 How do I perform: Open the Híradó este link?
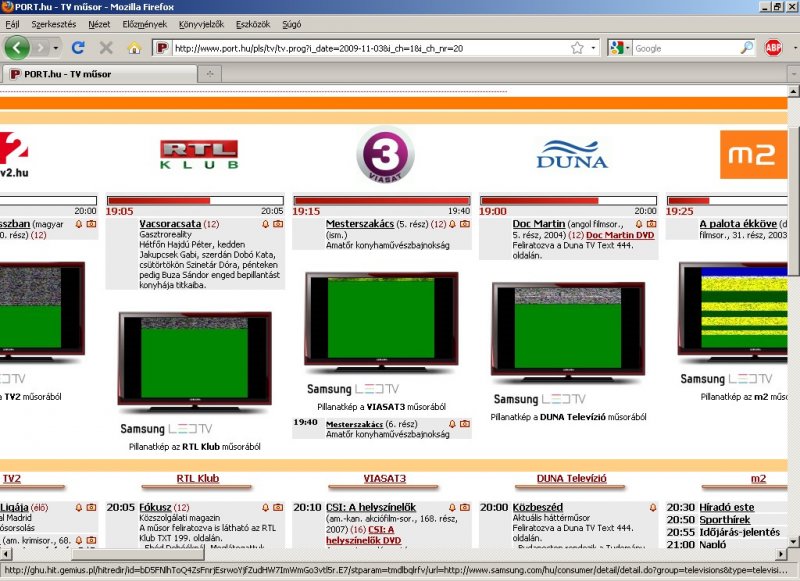tap(727, 507)
